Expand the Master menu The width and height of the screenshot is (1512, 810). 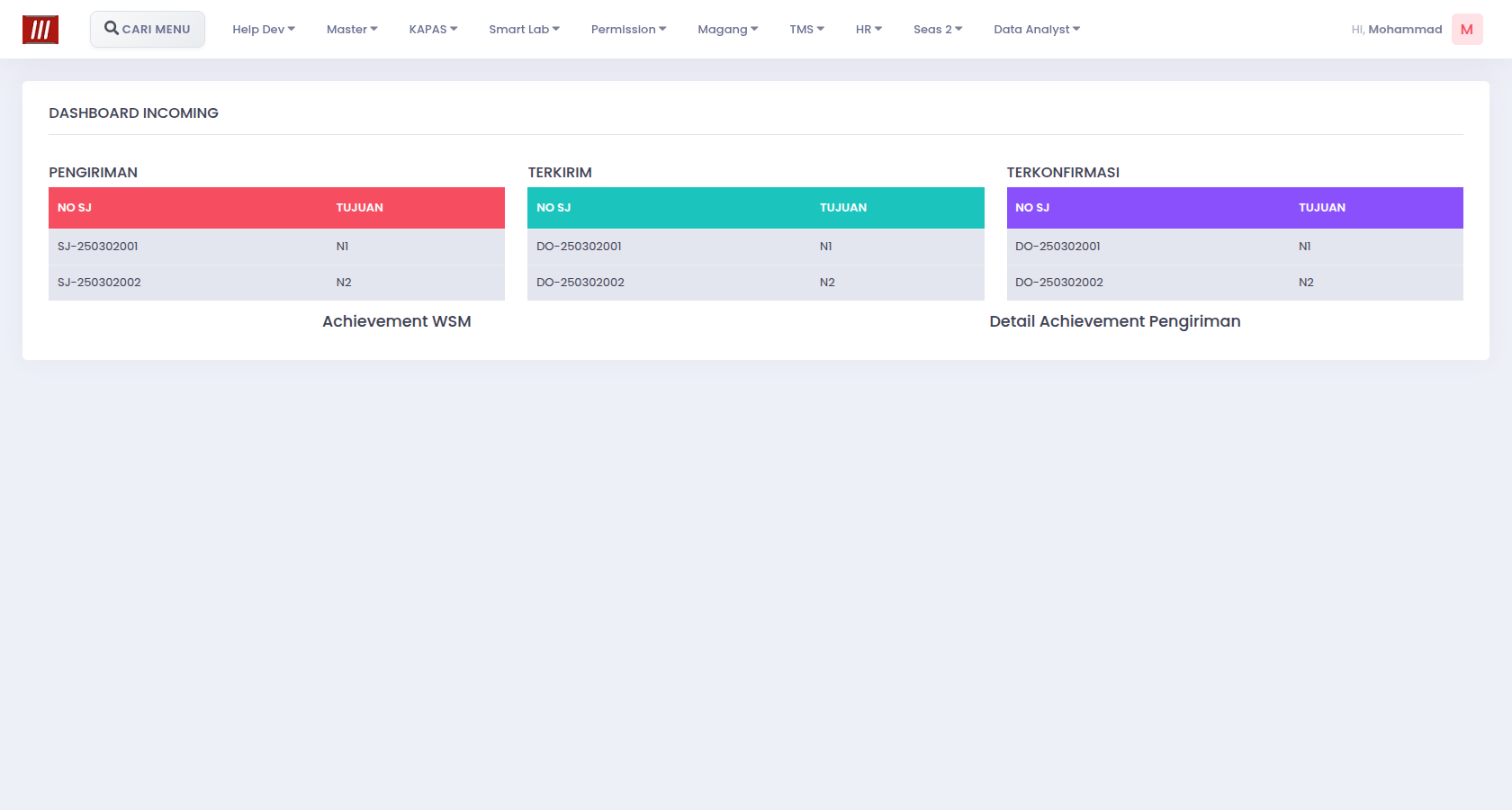pos(352,30)
